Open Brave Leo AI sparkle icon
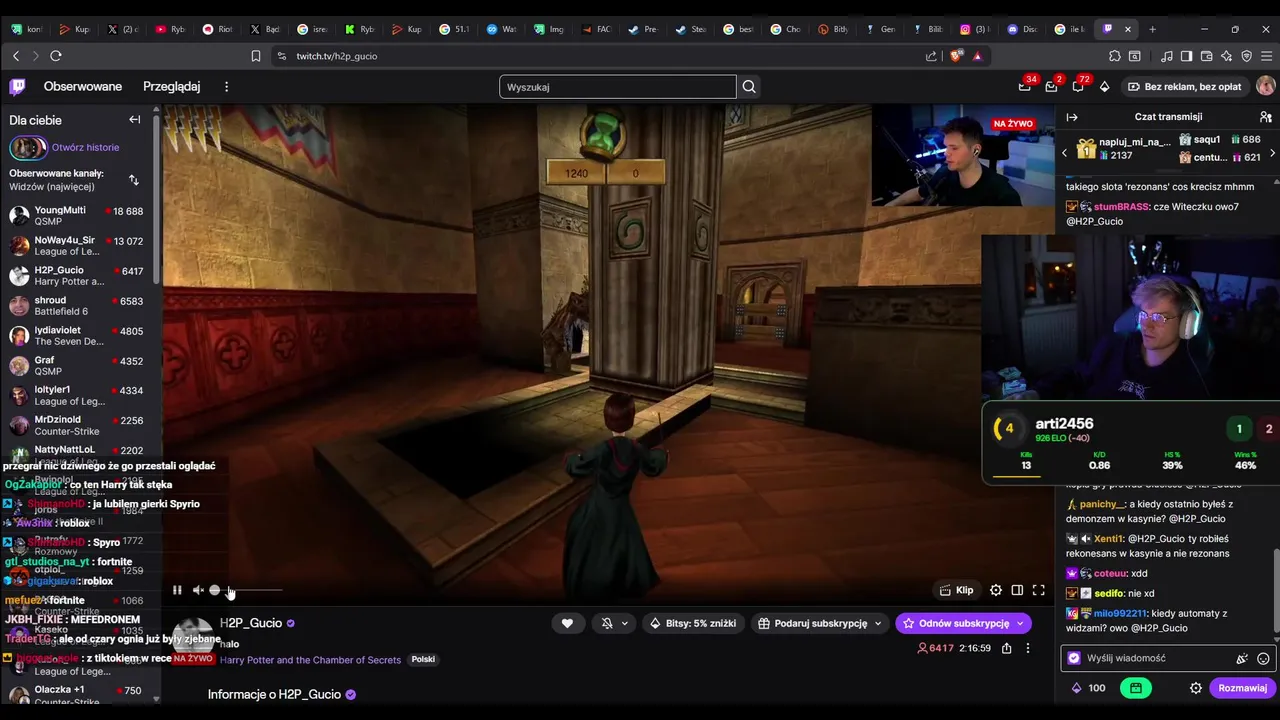 [1228, 56]
